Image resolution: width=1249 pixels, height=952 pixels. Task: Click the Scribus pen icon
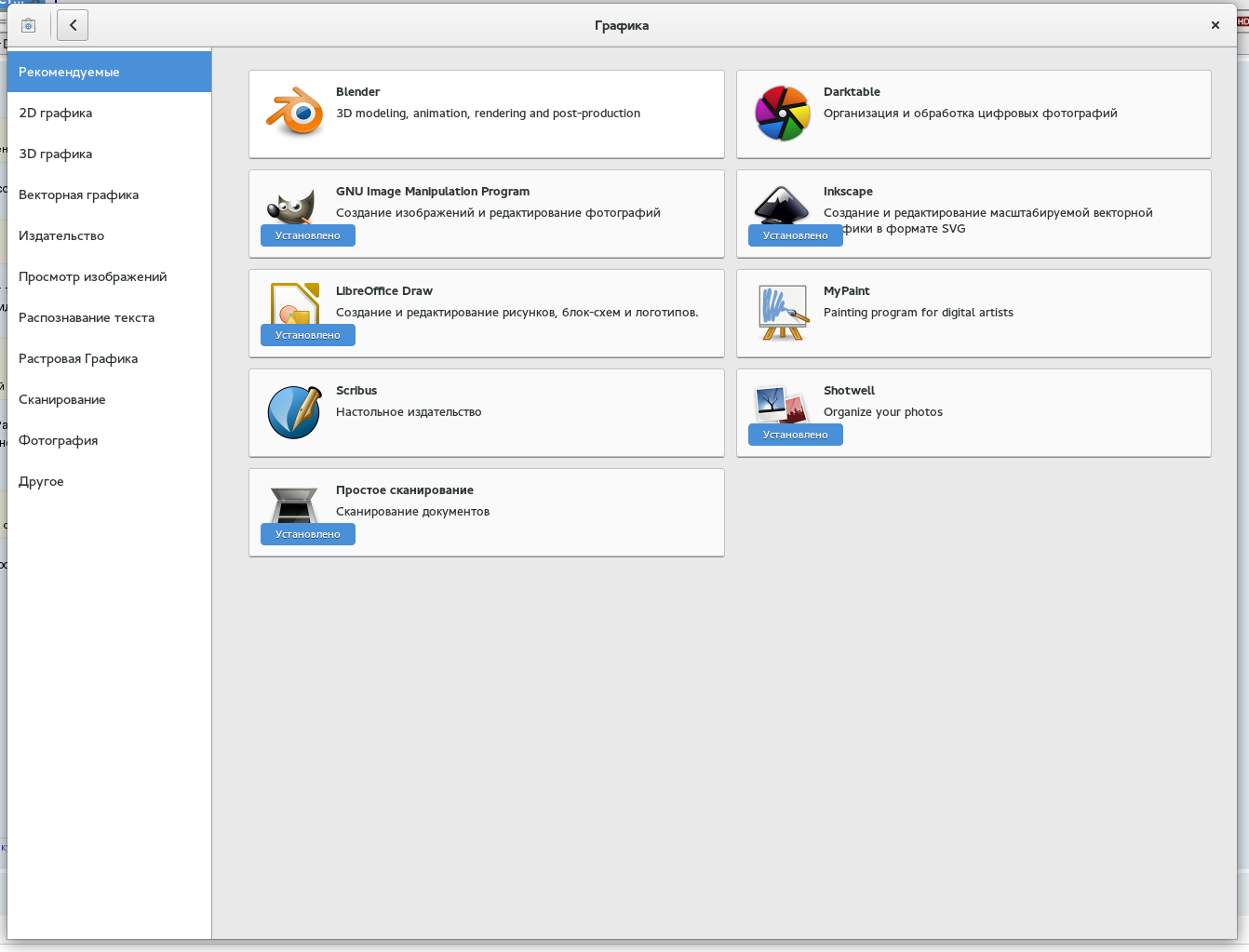tap(294, 412)
